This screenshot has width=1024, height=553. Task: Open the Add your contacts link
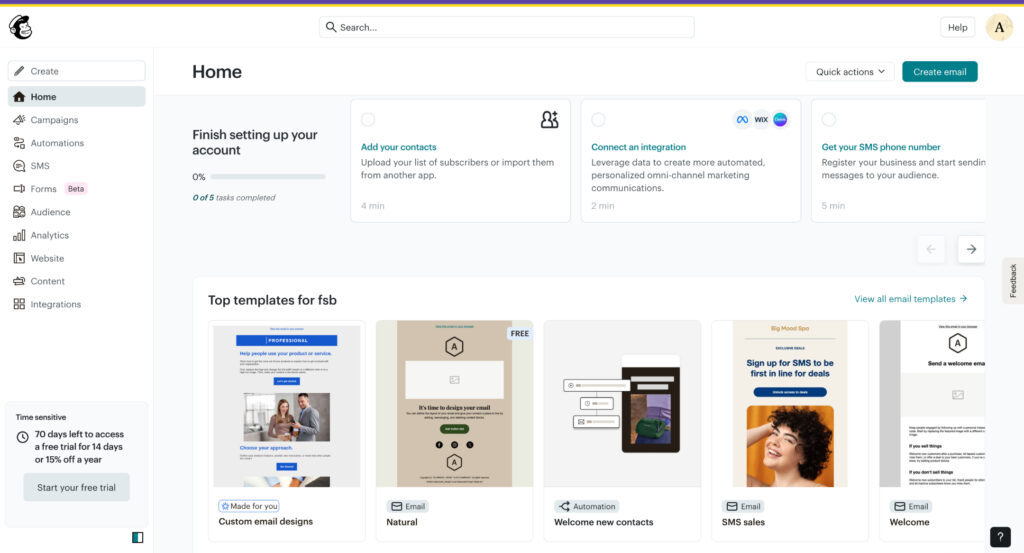point(398,147)
